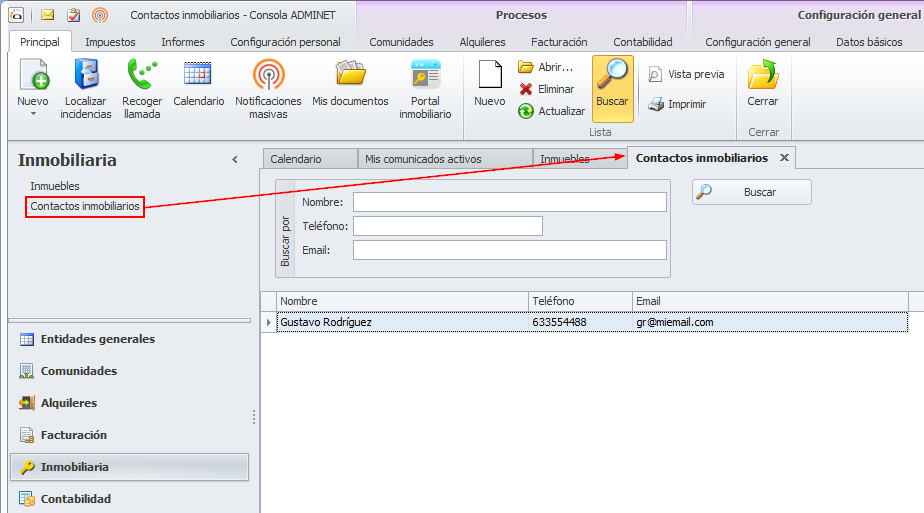Click the vertical splitter dots grip

(254, 417)
